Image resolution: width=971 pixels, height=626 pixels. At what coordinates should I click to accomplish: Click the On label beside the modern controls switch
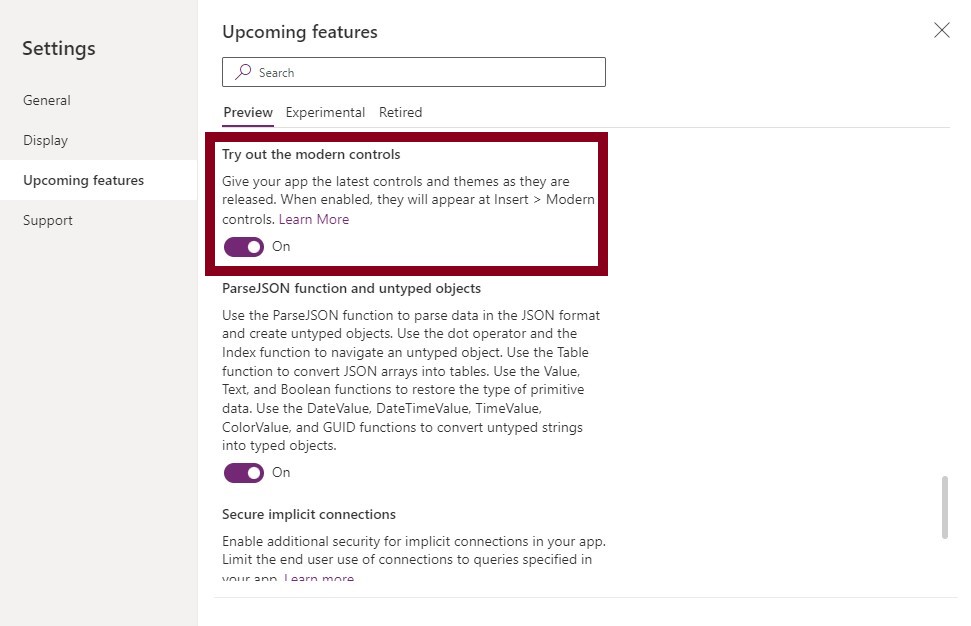[x=280, y=246]
